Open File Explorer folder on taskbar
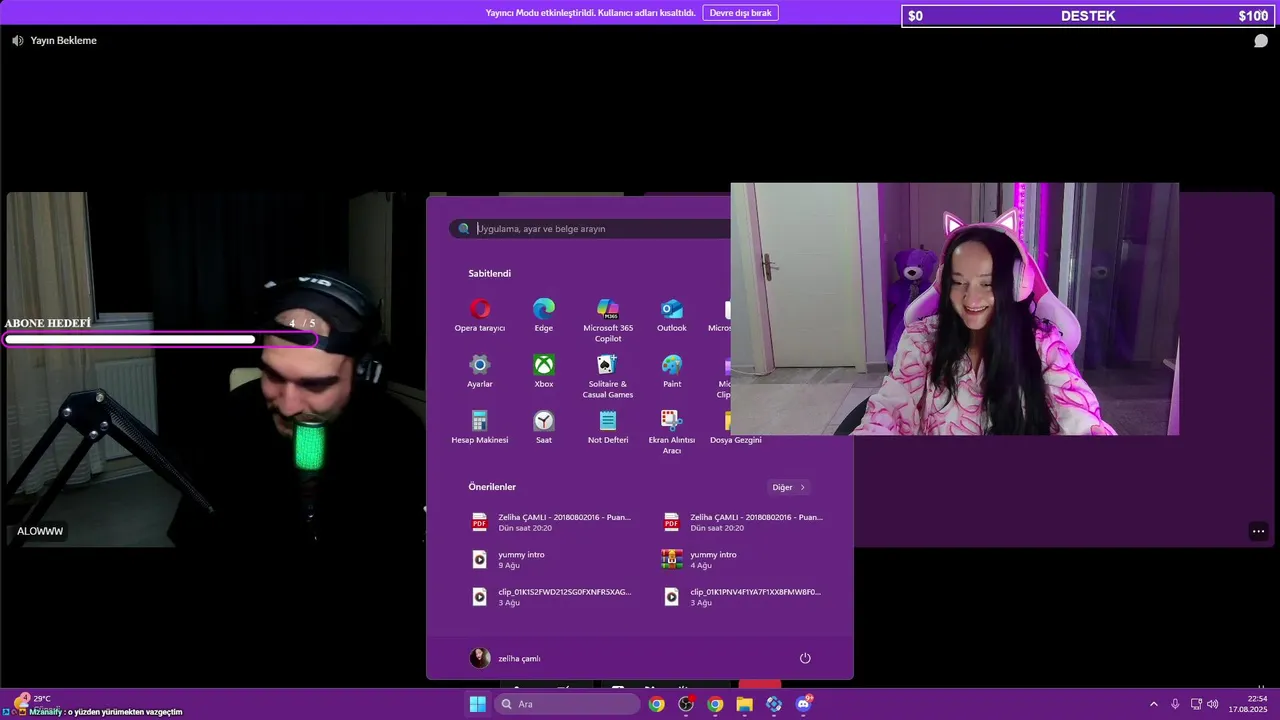 744,704
